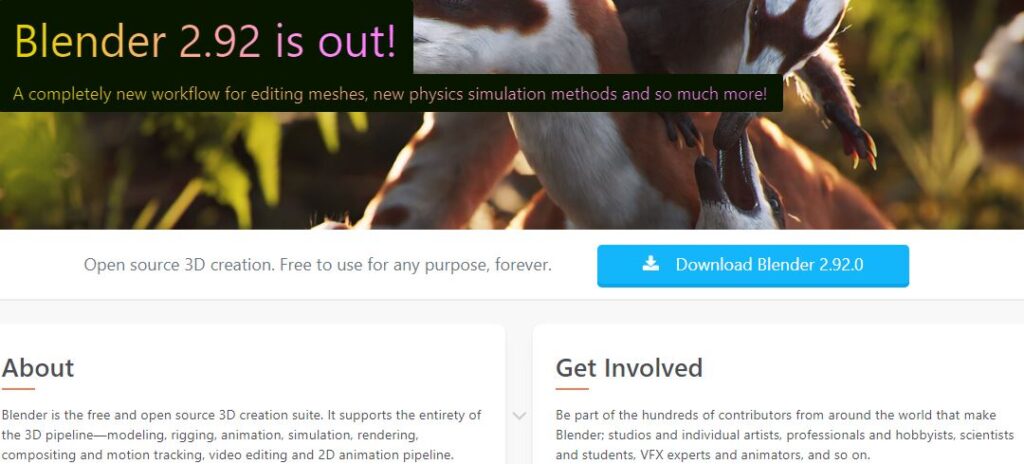Viewport: 1024px width, 464px height.
Task: Click the Download Blender 2.92.0 button
Action: point(752,265)
